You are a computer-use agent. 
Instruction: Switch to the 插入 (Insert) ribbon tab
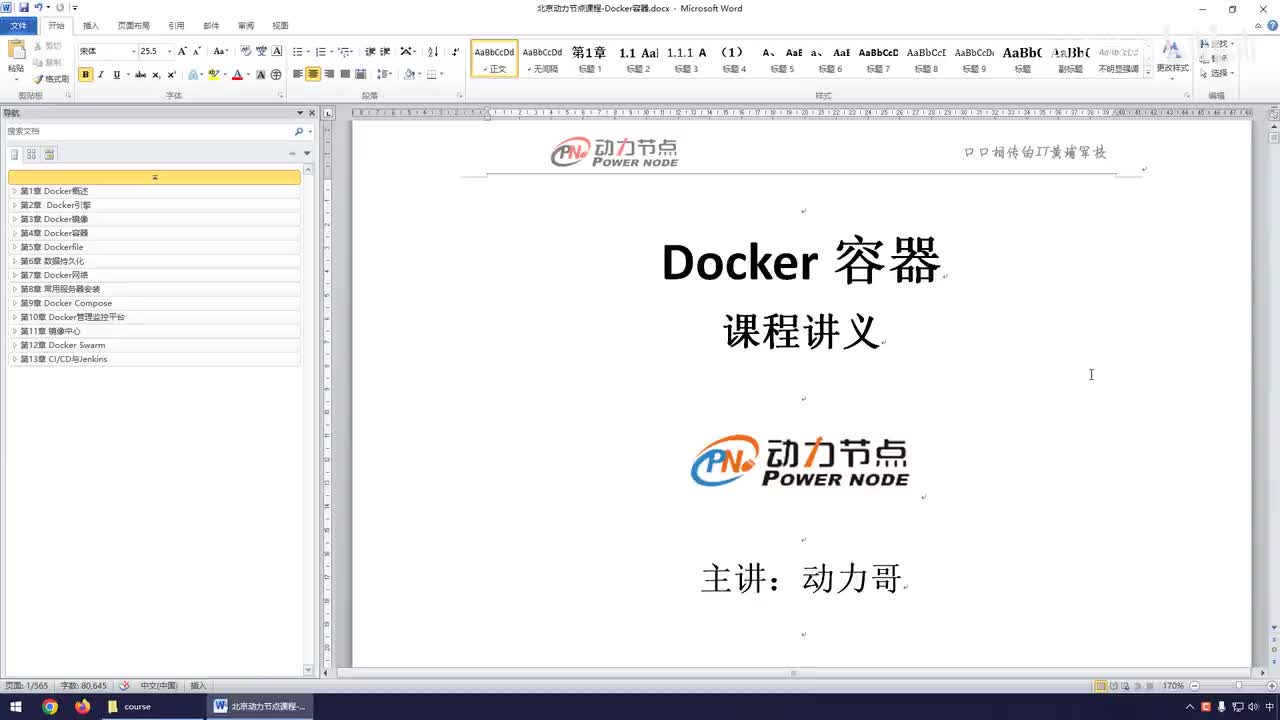tap(91, 26)
